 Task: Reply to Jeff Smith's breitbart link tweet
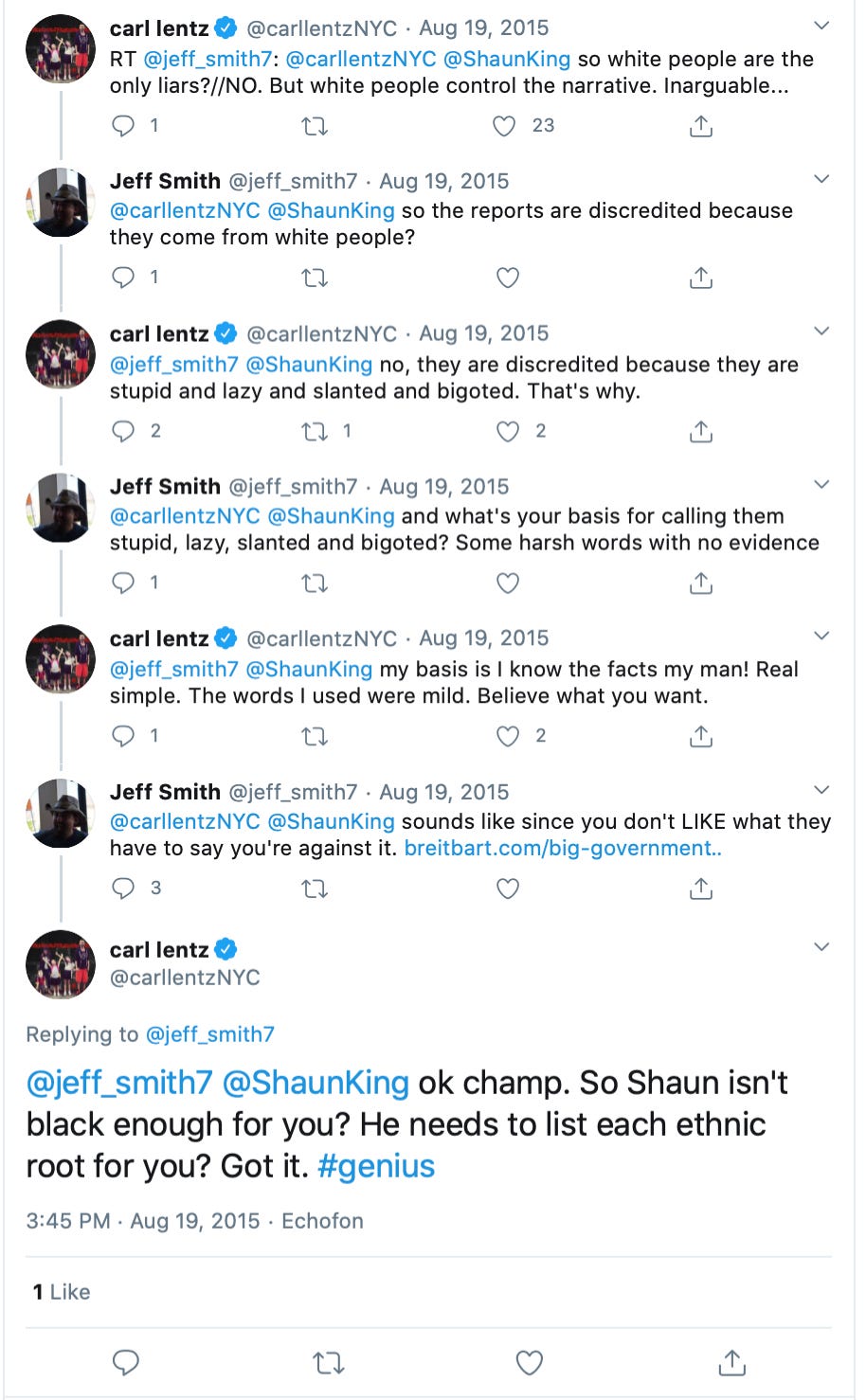pos(124,888)
